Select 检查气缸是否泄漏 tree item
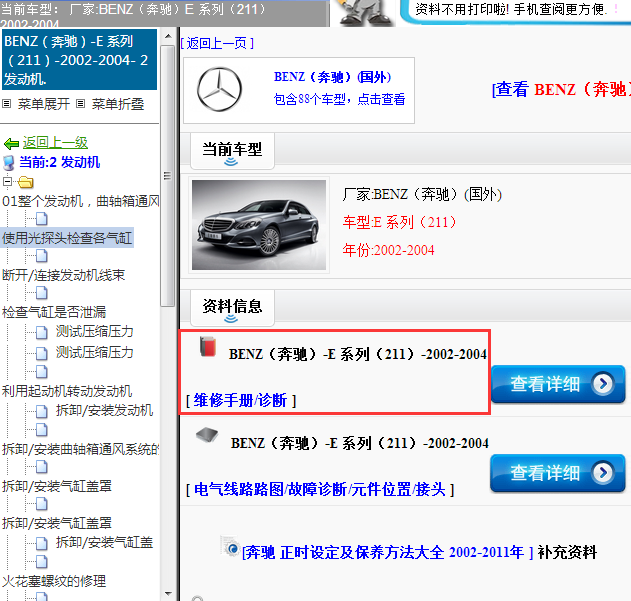 pos(54,312)
